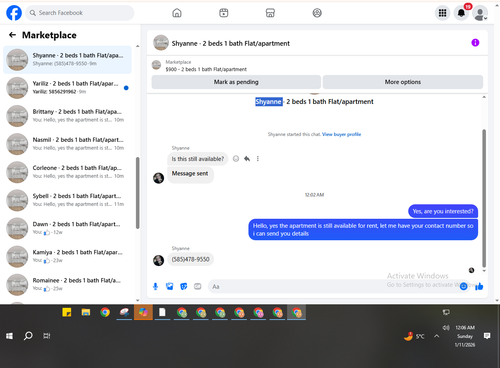Reply to 'Is this still available?' message
Viewport: 500px width, 368px height.
pyautogui.click(x=247, y=159)
